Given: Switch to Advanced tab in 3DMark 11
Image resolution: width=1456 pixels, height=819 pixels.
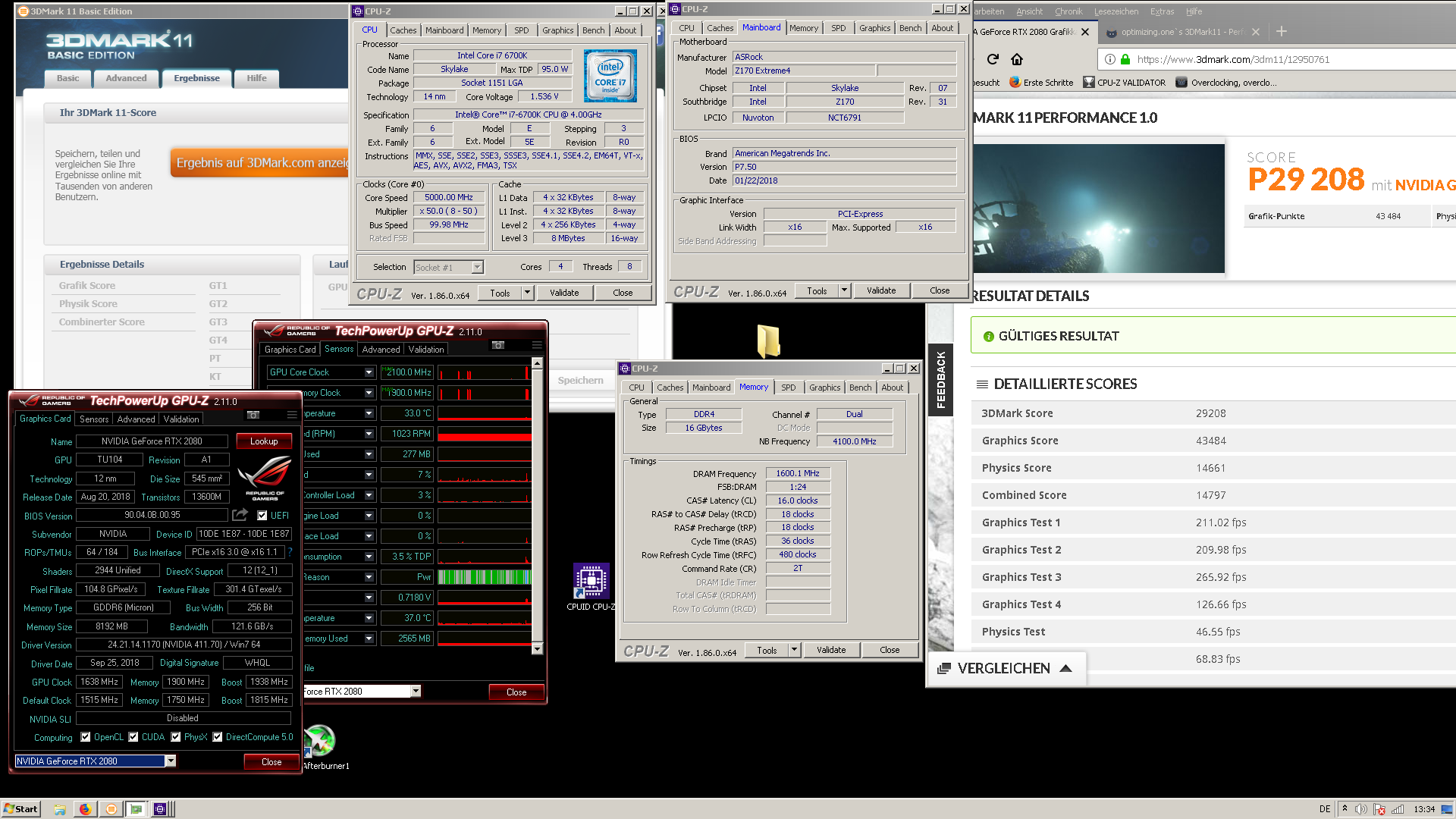Looking at the screenshot, I should (x=126, y=78).
